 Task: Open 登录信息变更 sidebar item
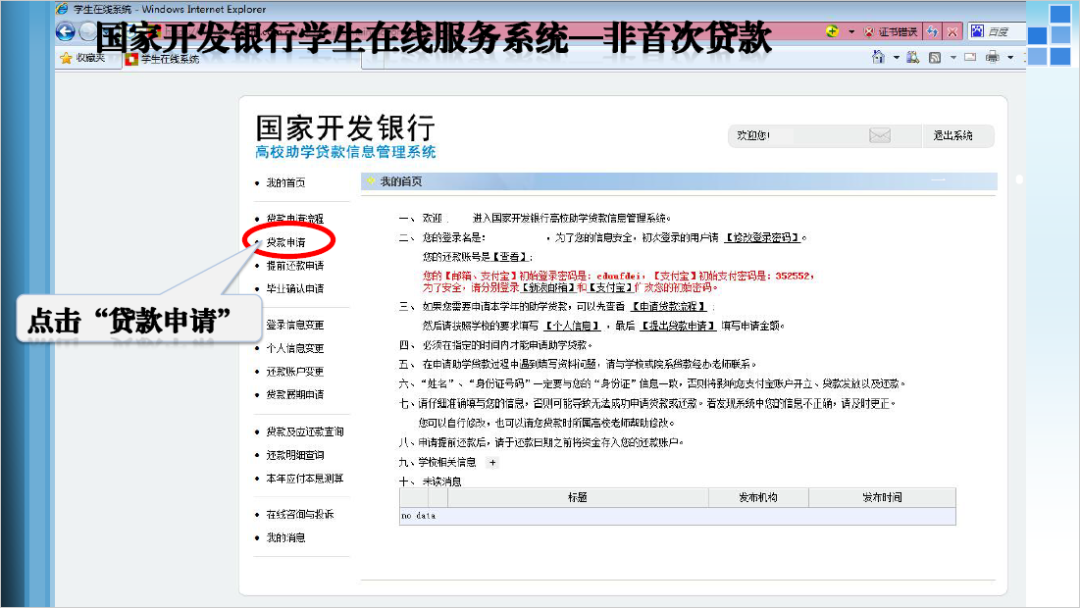tap(295, 325)
